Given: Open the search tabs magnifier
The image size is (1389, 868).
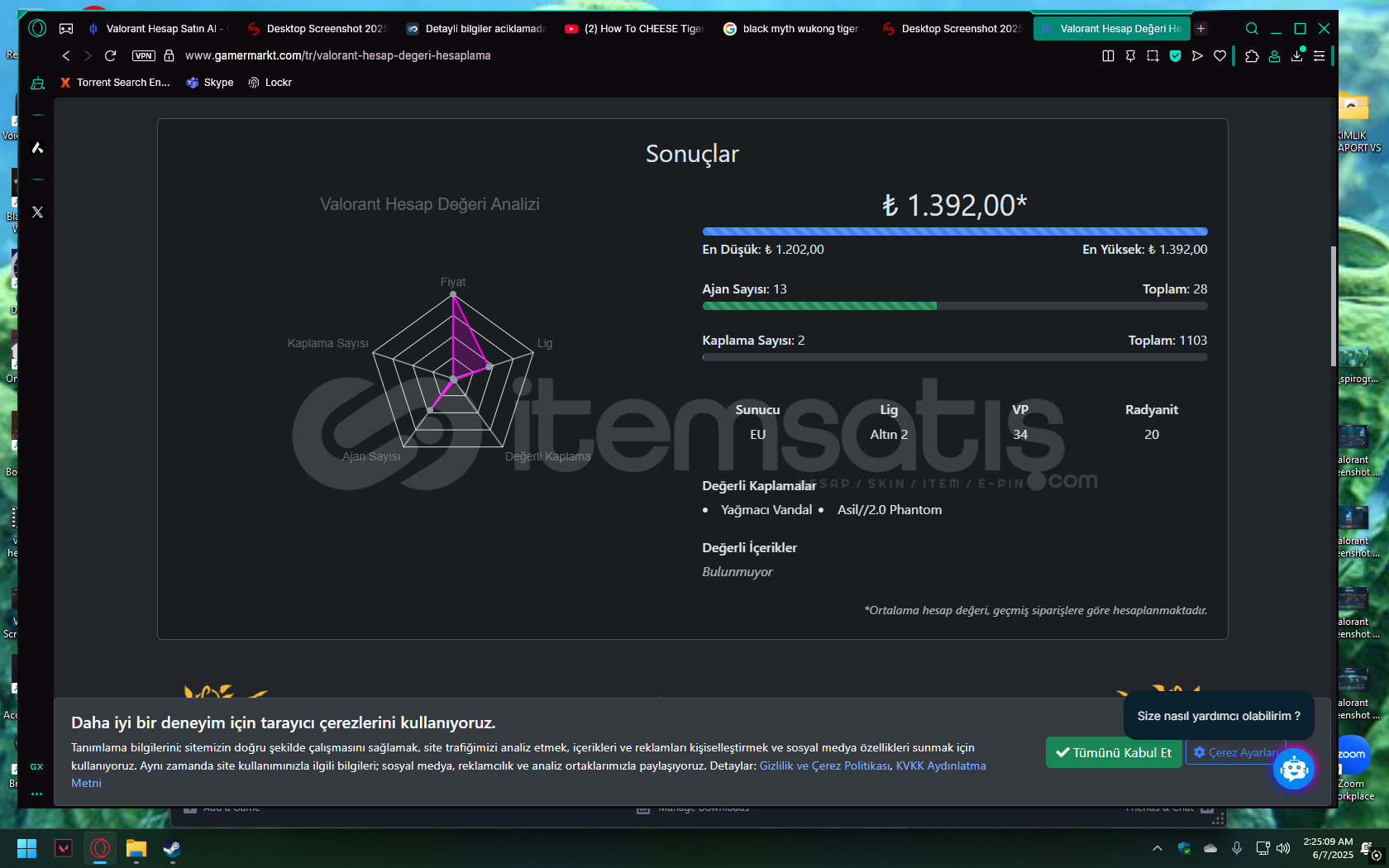Looking at the screenshot, I should [x=1252, y=28].
